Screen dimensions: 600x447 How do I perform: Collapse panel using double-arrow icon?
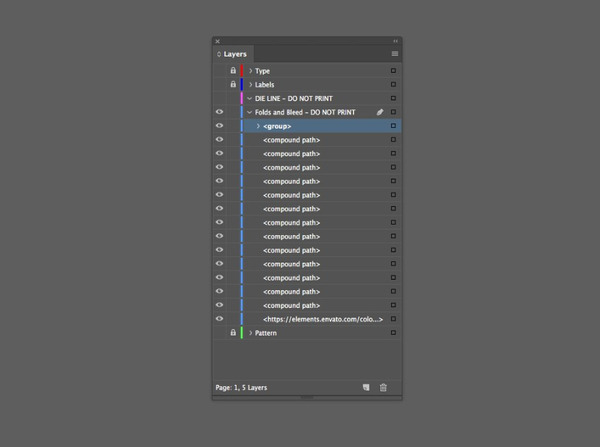click(395, 41)
